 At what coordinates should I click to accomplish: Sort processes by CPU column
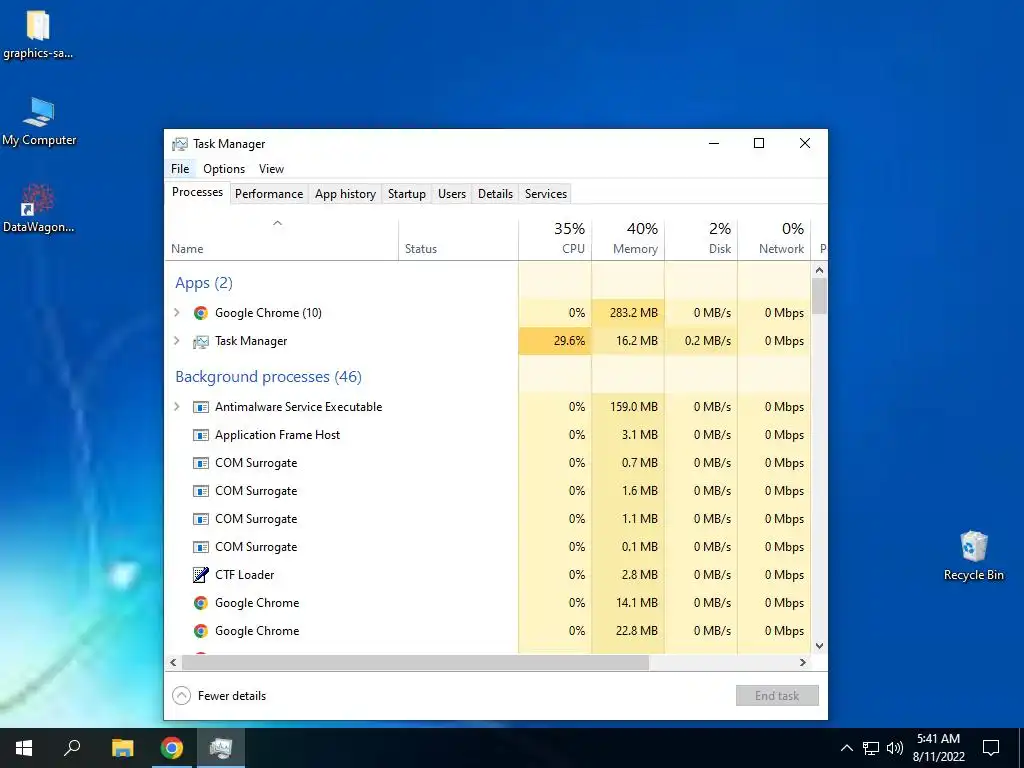(x=555, y=240)
